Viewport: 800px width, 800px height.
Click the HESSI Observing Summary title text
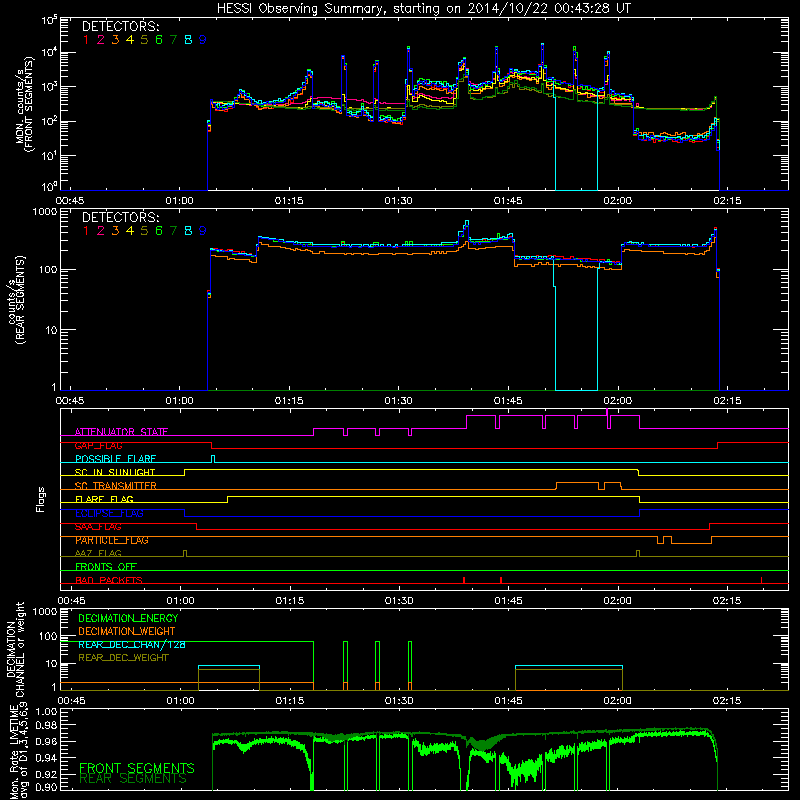pyautogui.click(x=423, y=9)
